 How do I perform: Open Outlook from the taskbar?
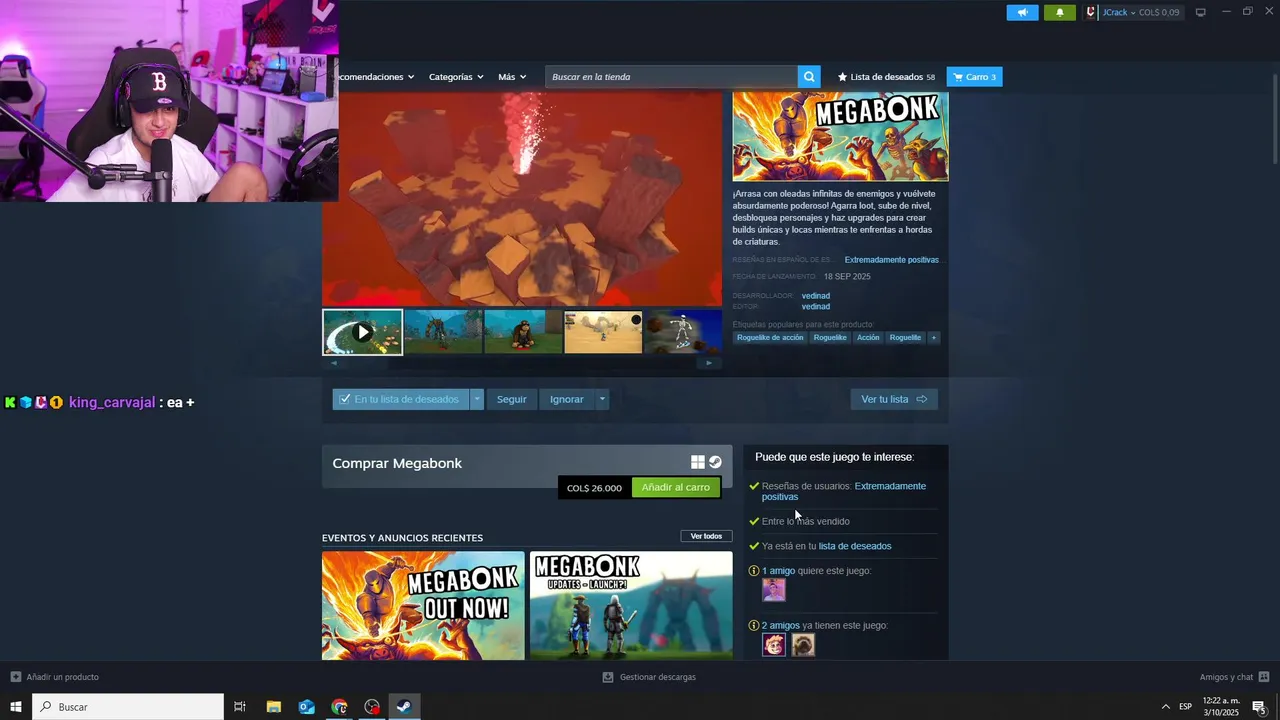coord(306,707)
